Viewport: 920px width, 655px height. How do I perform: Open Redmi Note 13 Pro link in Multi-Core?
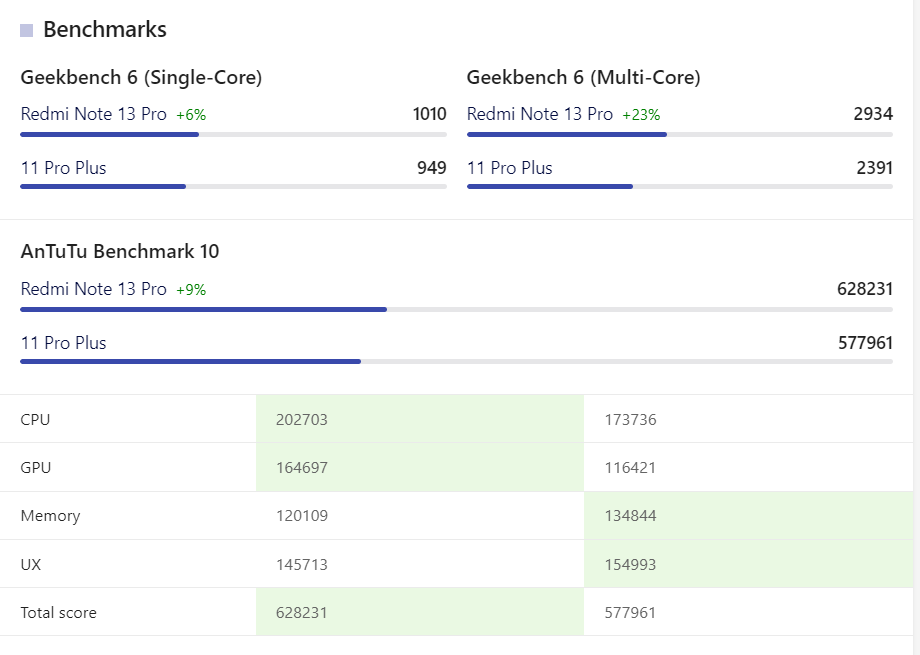click(x=540, y=114)
